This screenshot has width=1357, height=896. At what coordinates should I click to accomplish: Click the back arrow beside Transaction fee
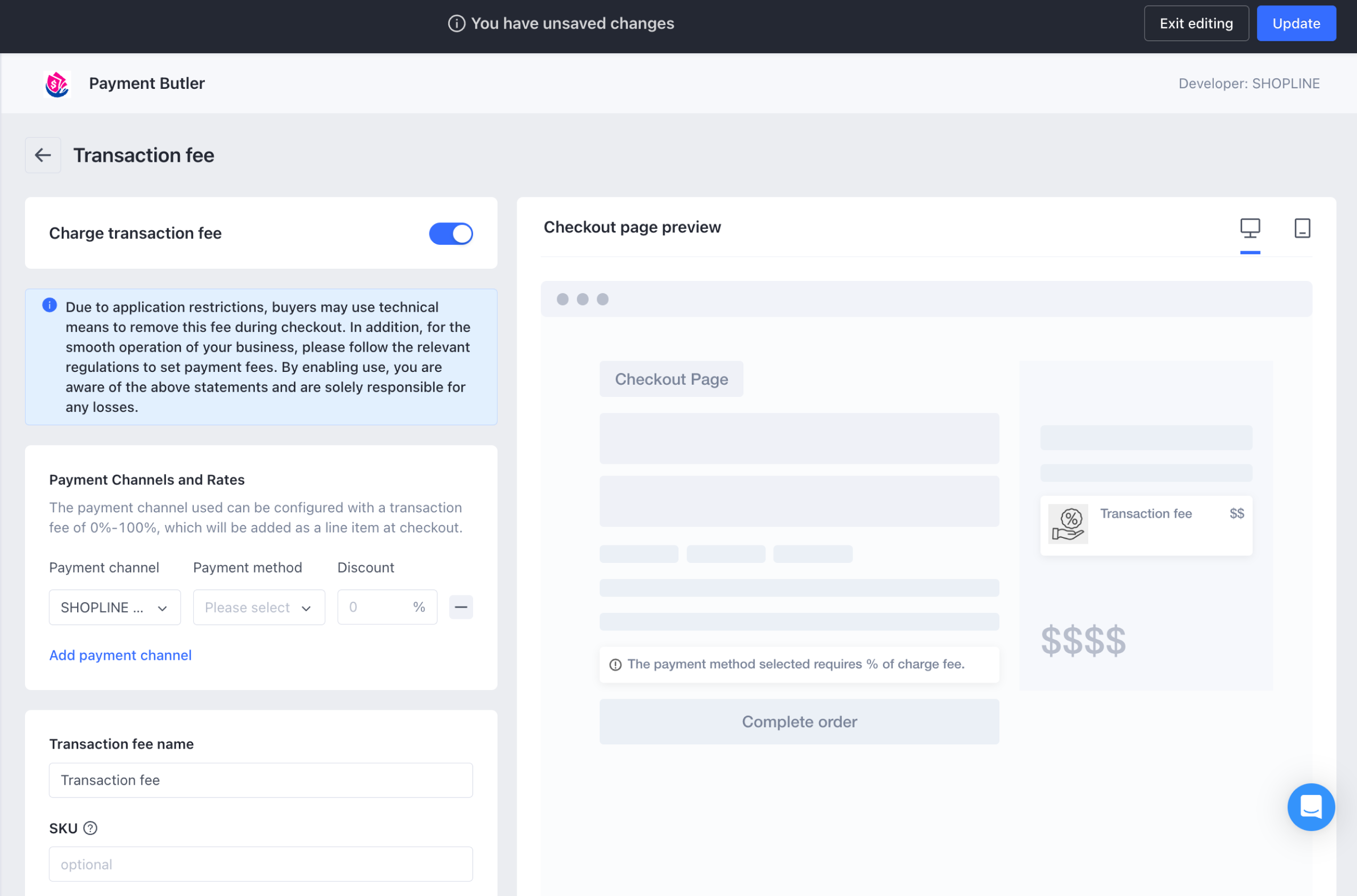coord(43,155)
